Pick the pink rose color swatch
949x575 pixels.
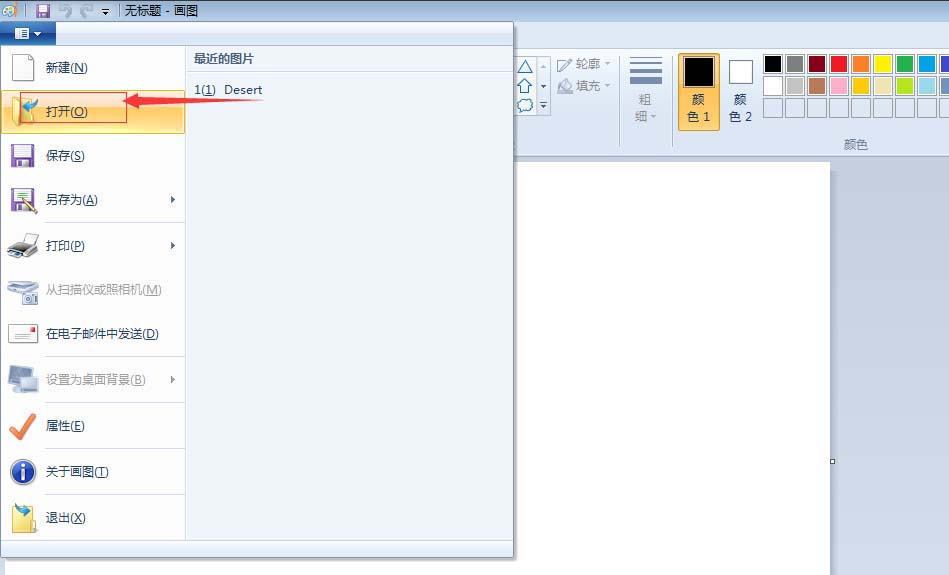click(839, 86)
